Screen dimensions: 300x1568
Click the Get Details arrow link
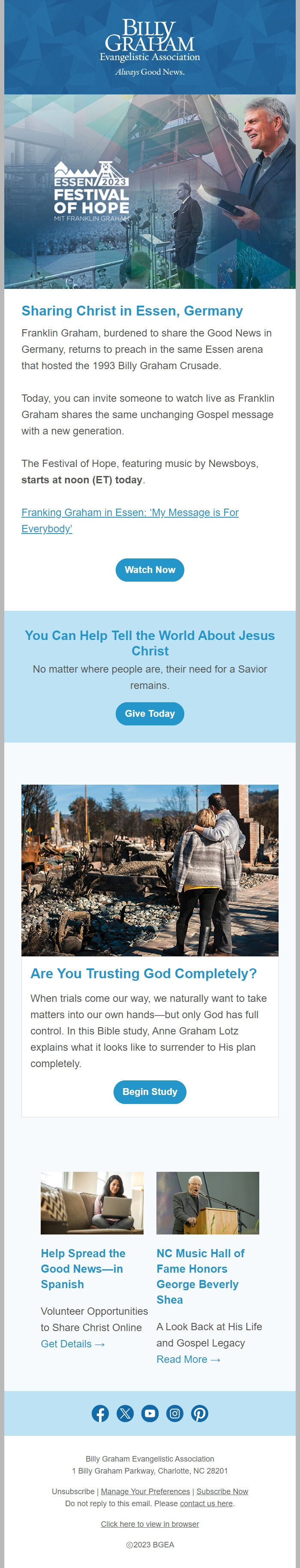pyautogui.click(x=73, y=1344)
